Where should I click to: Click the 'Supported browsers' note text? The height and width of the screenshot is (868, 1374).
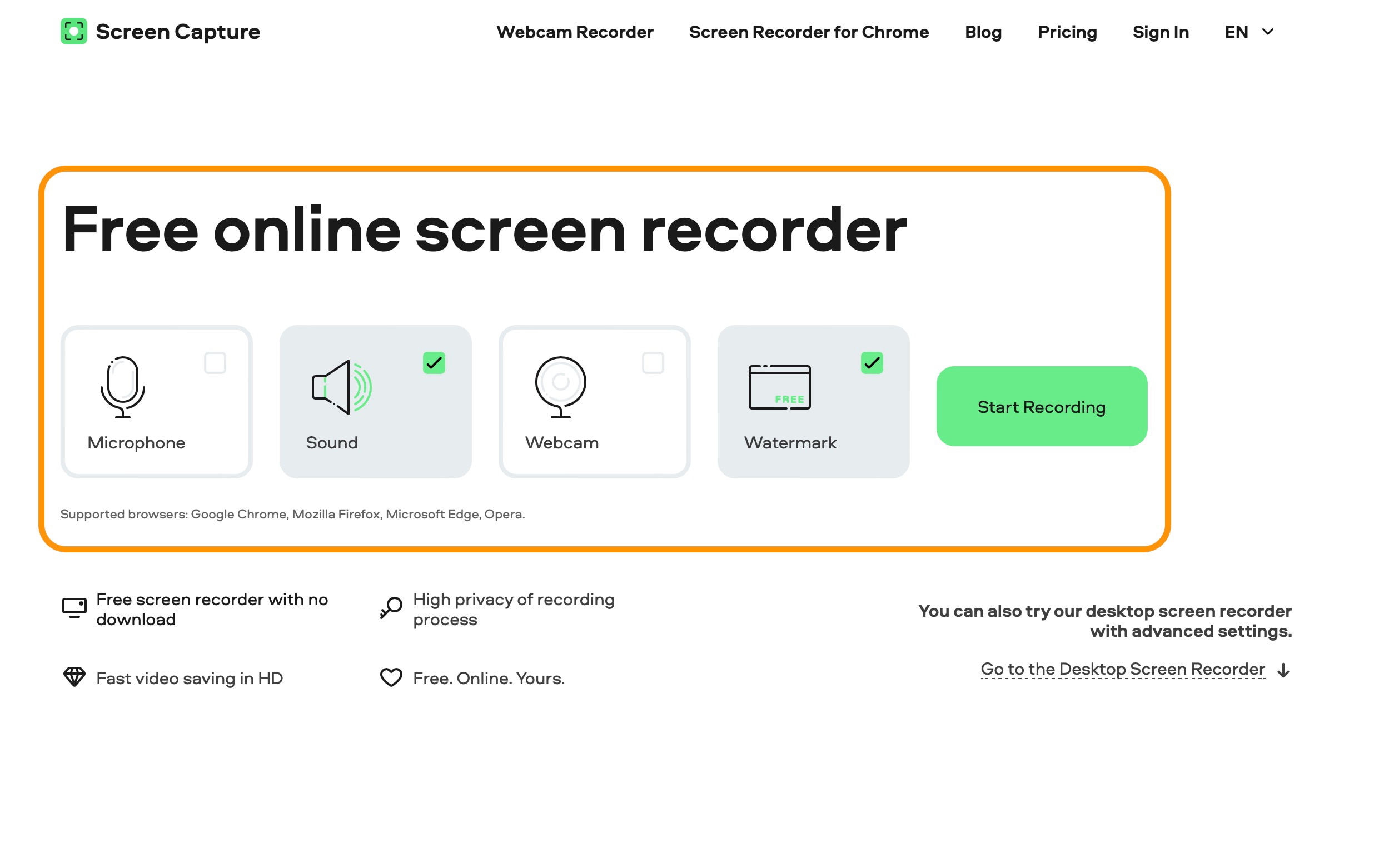[x=293, y=514]
